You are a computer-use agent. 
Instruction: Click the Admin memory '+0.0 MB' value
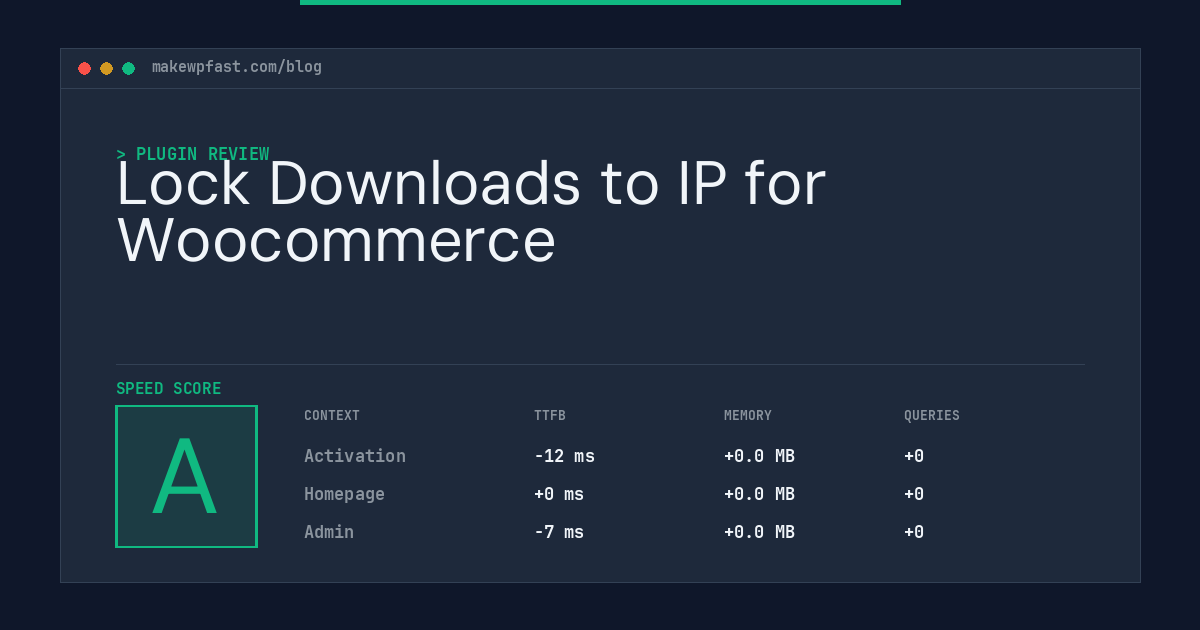pos(759,532)
